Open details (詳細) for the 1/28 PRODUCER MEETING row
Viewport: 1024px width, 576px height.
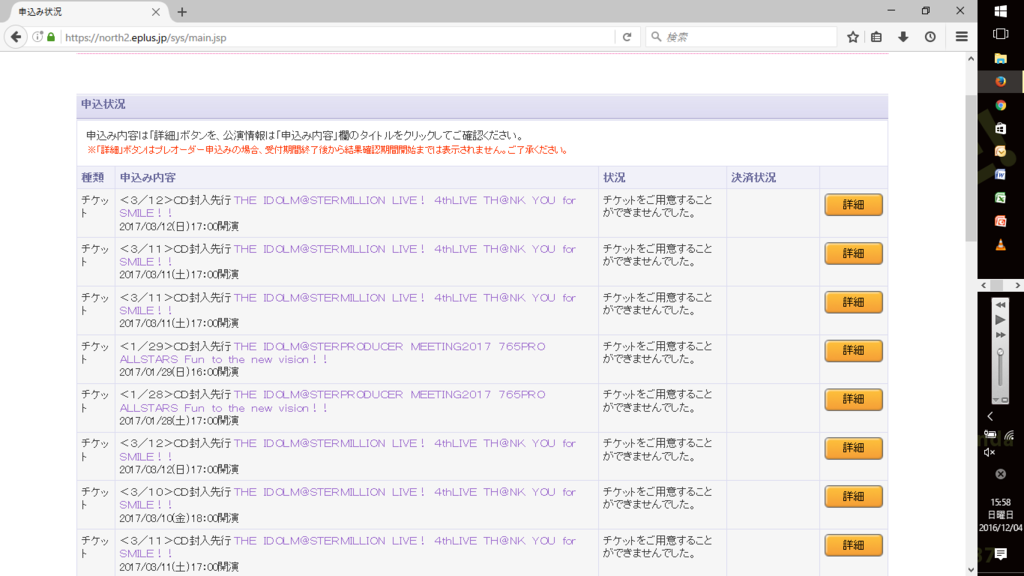click(x=853, y=399)
